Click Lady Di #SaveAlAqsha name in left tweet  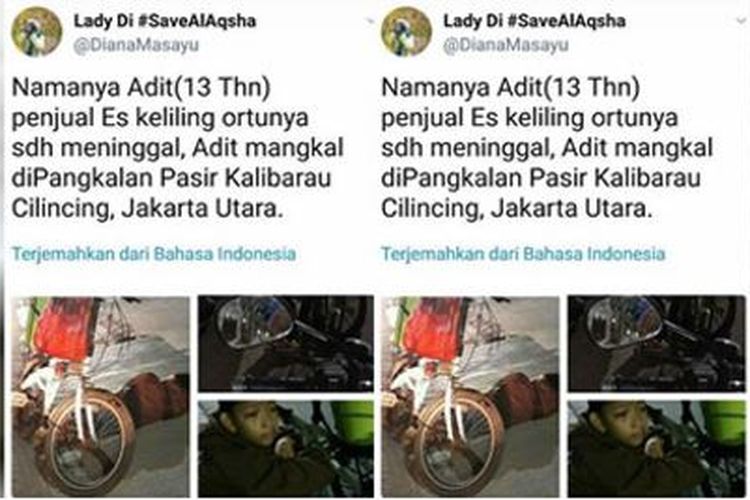pyautogui.click(x=165, y=21)
